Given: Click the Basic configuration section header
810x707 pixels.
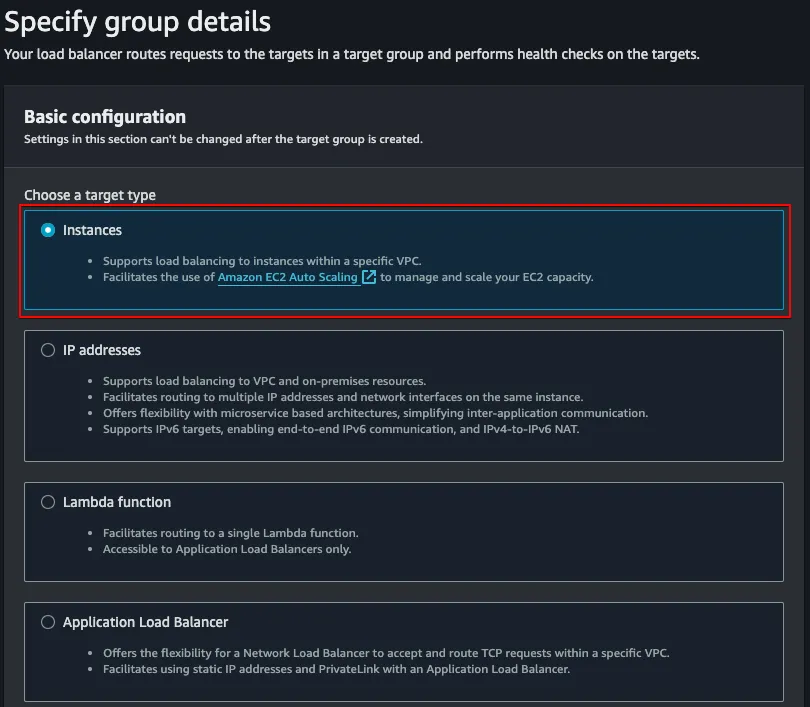Looking at the screenshot, I should tap(105, 117).
